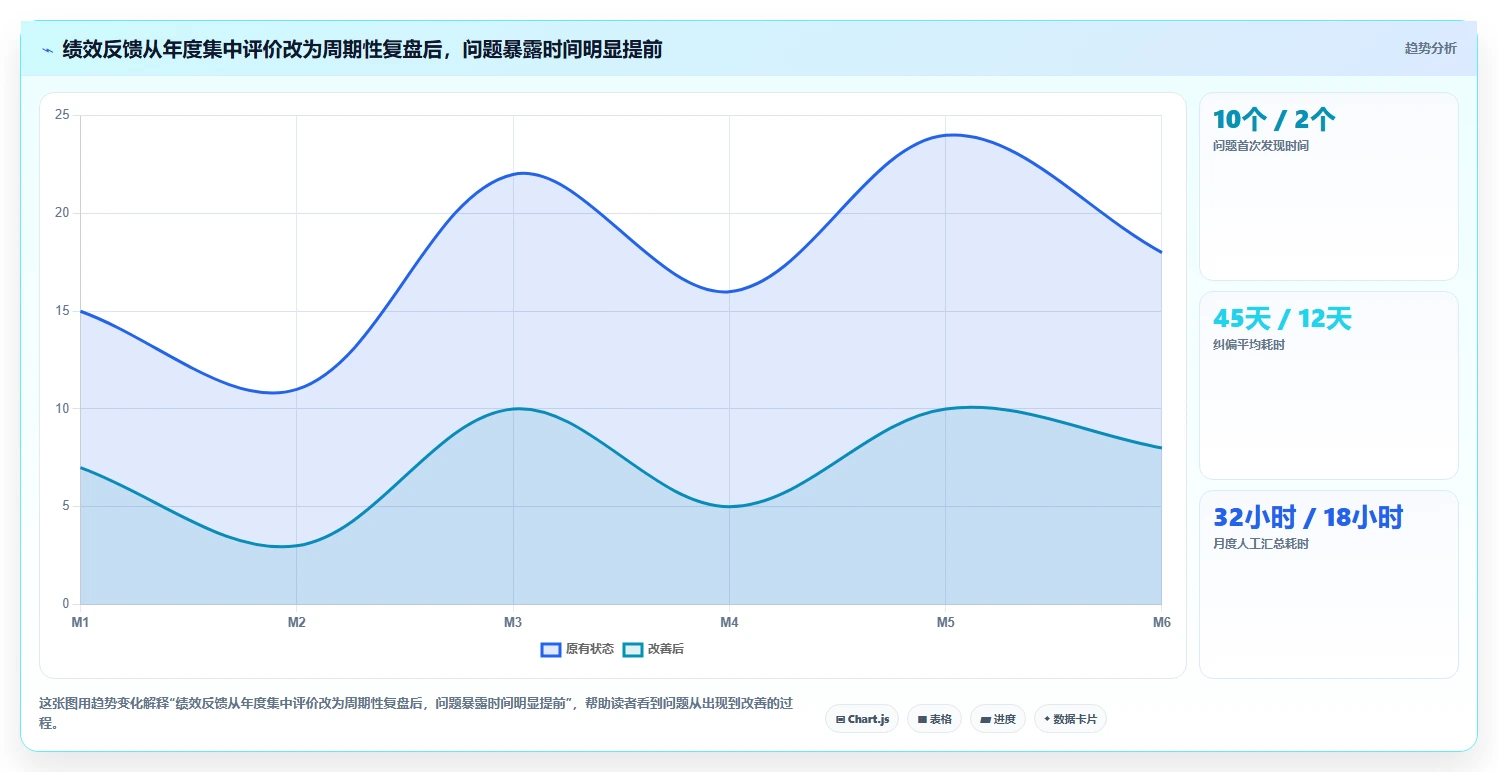Click the 10个 / 2个 metric value
1498x772 pixels.
click(1274, 120)
